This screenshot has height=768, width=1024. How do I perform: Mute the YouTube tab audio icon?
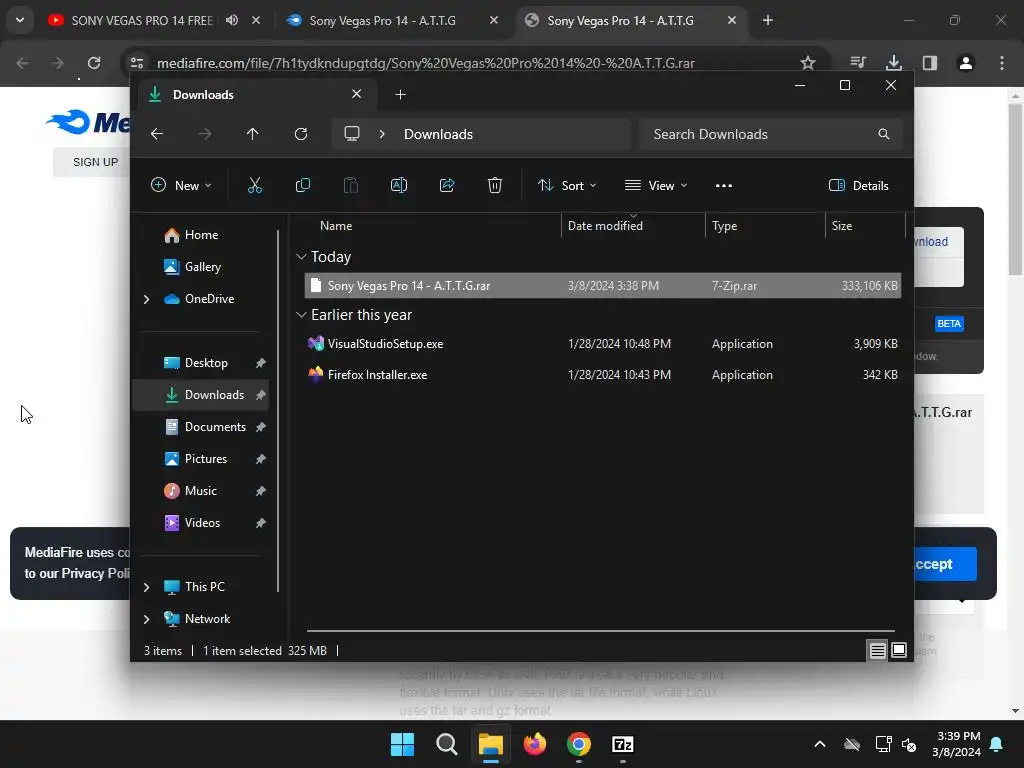232,20
